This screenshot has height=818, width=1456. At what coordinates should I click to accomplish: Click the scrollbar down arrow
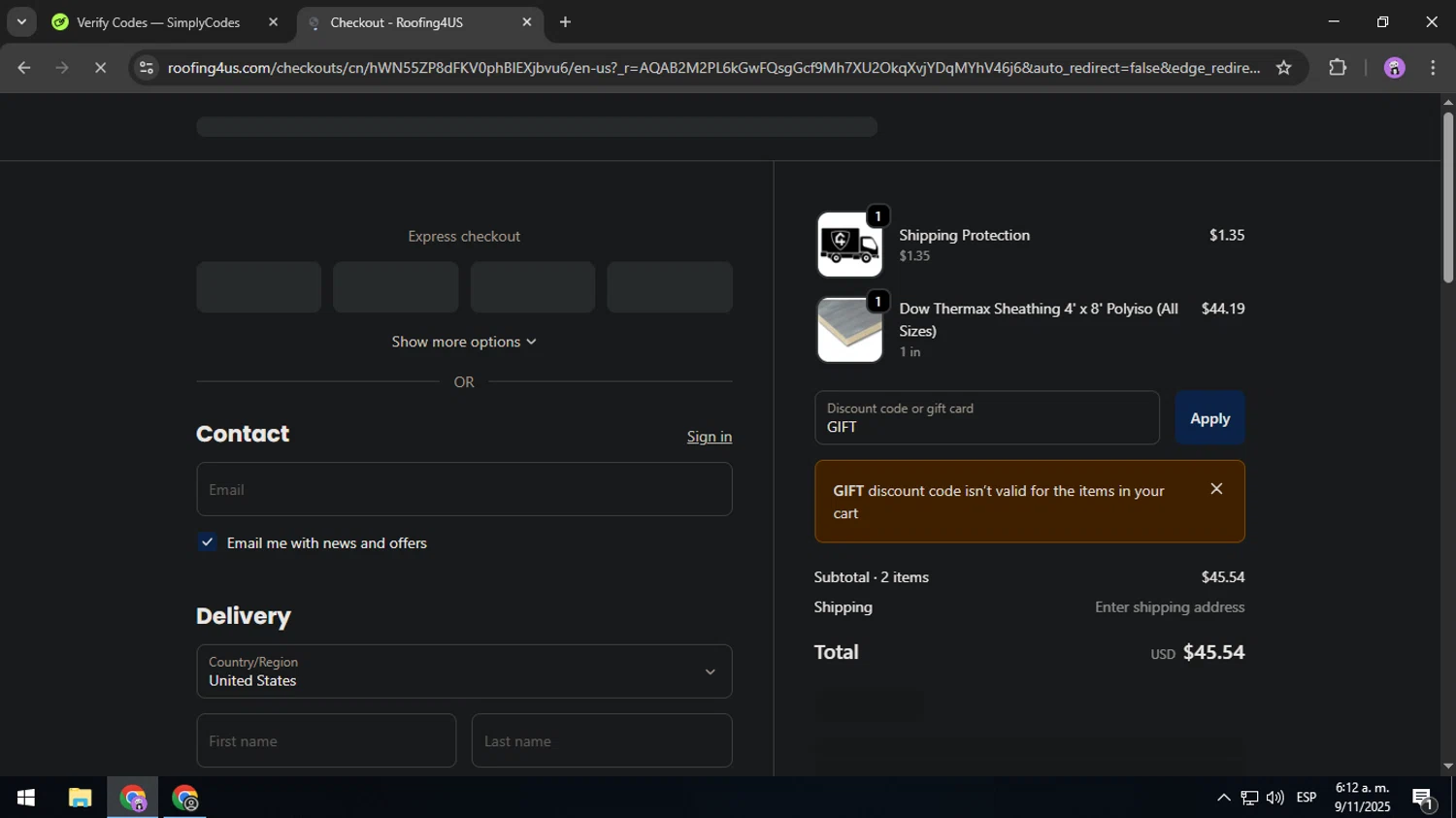click(1447, 767)
